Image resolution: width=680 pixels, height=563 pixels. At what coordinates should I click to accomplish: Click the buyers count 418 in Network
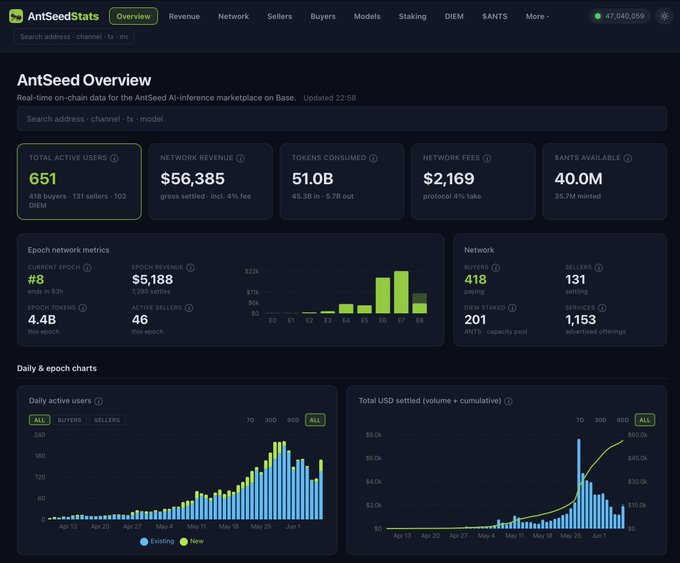pos(475,280)
